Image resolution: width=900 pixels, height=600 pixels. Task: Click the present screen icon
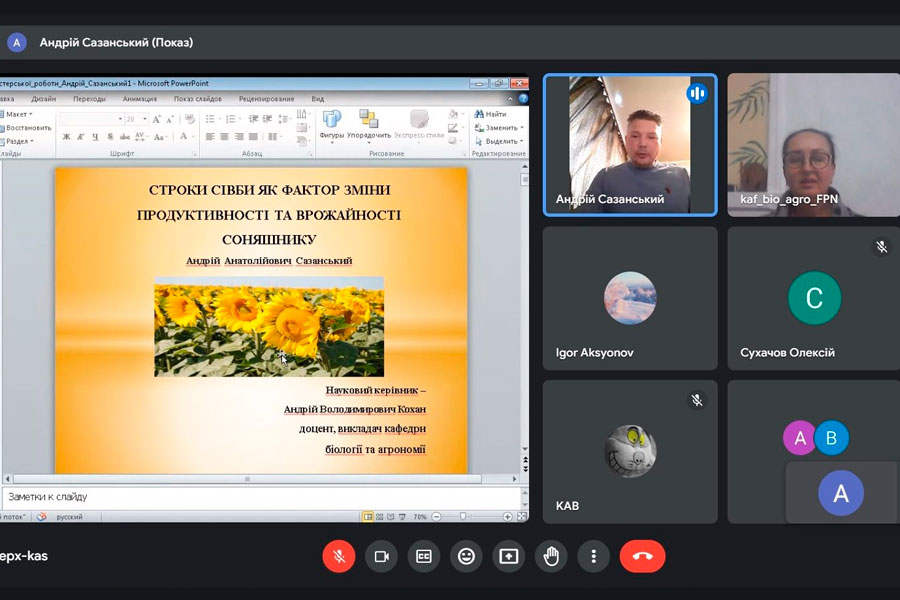509,556
